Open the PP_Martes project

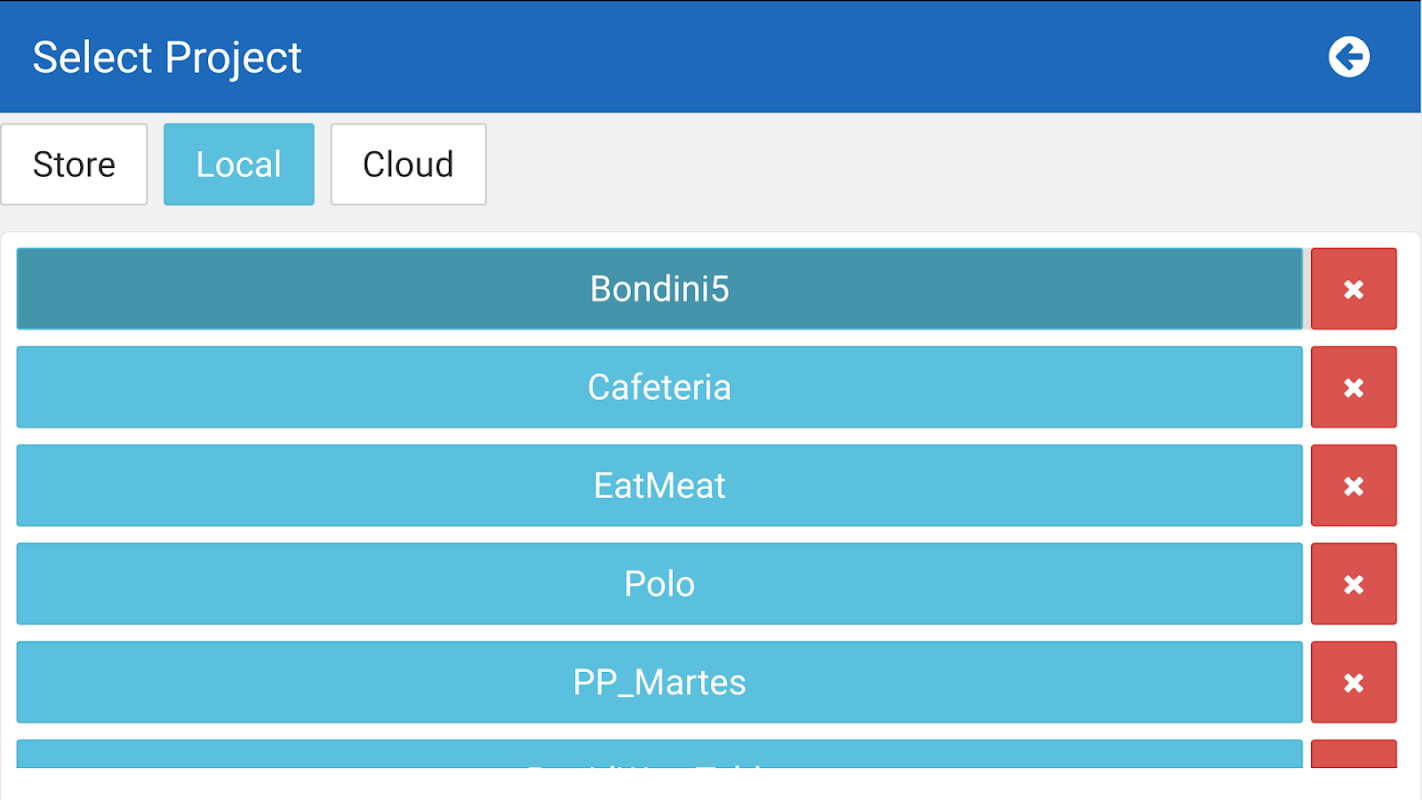pyautogui.click(x=659, y=682)
